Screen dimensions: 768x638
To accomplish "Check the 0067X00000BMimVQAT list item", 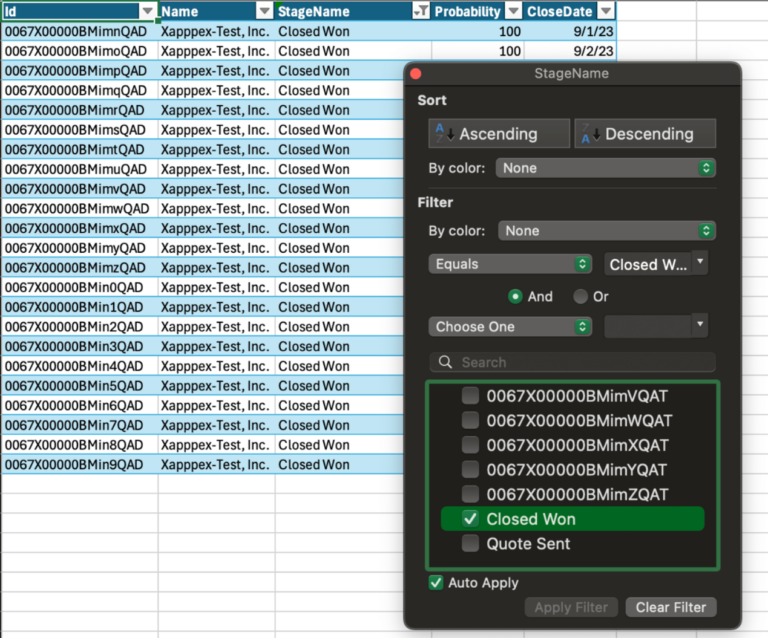I will click(x=470, y=396).
